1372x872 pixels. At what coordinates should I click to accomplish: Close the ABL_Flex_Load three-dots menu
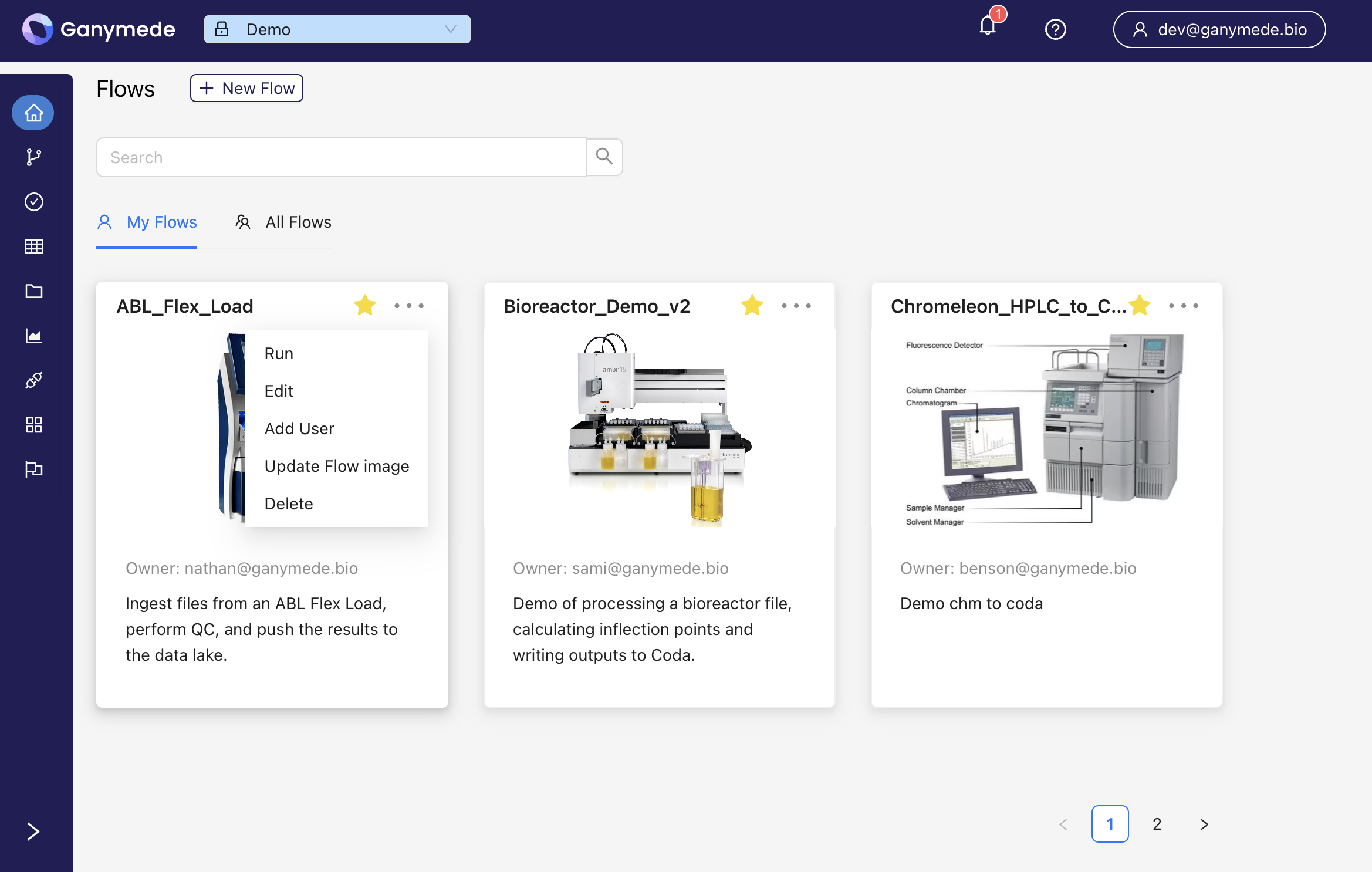pos(409,306)
